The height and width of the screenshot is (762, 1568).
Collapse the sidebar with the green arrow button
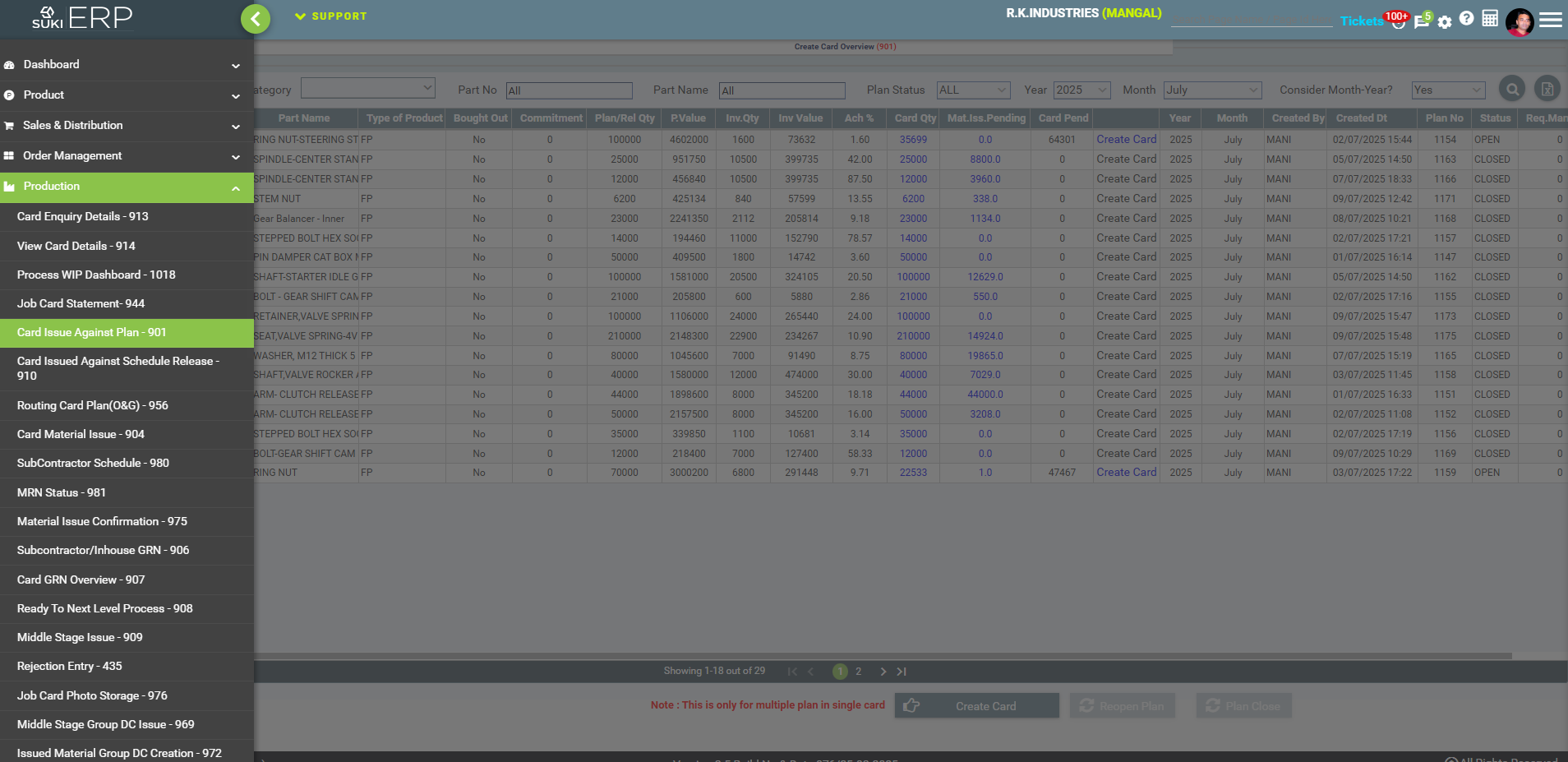256,19
